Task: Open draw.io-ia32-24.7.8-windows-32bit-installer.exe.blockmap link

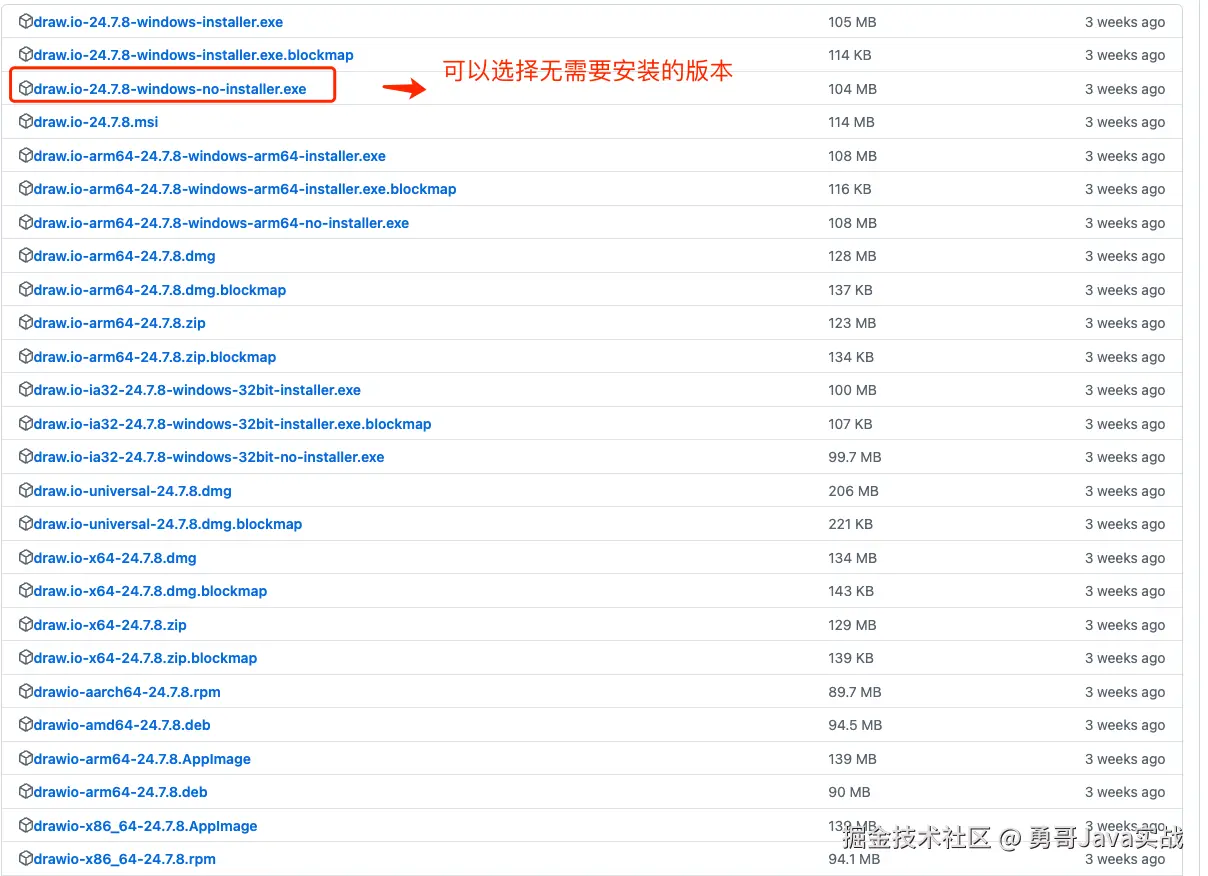Action: coord(233,424)
